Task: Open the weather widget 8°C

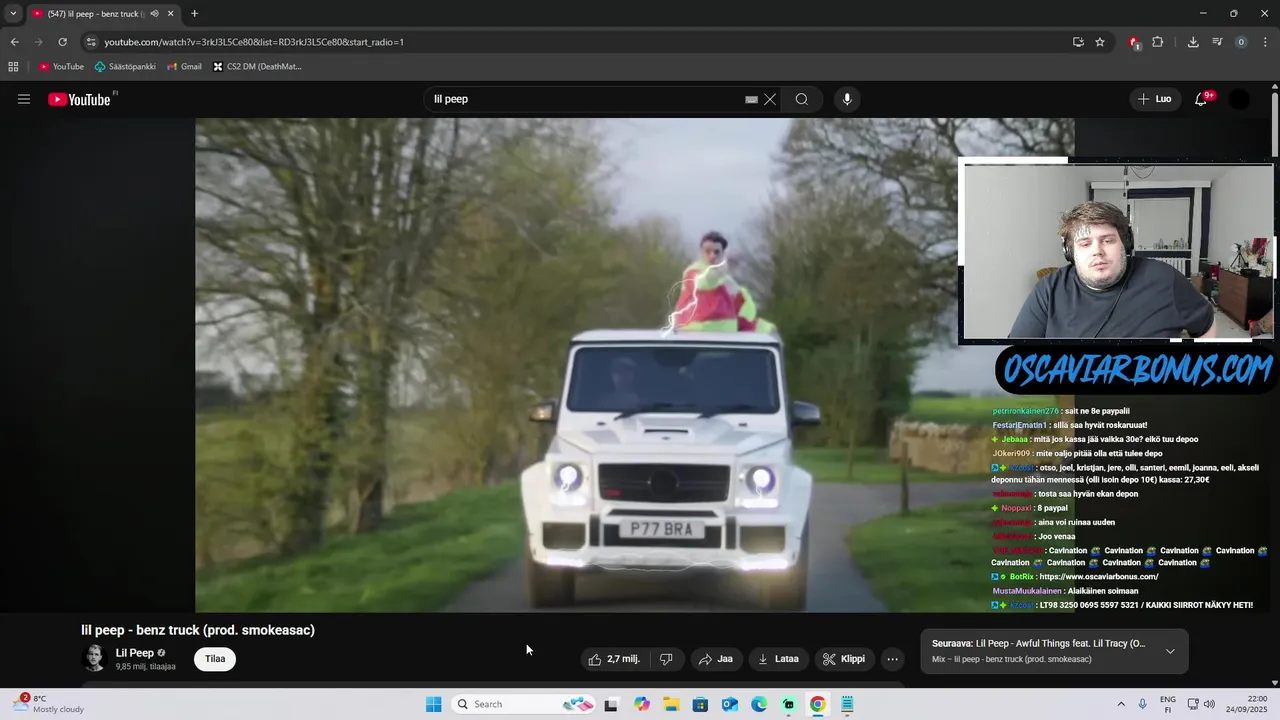Action: (48, 704)
